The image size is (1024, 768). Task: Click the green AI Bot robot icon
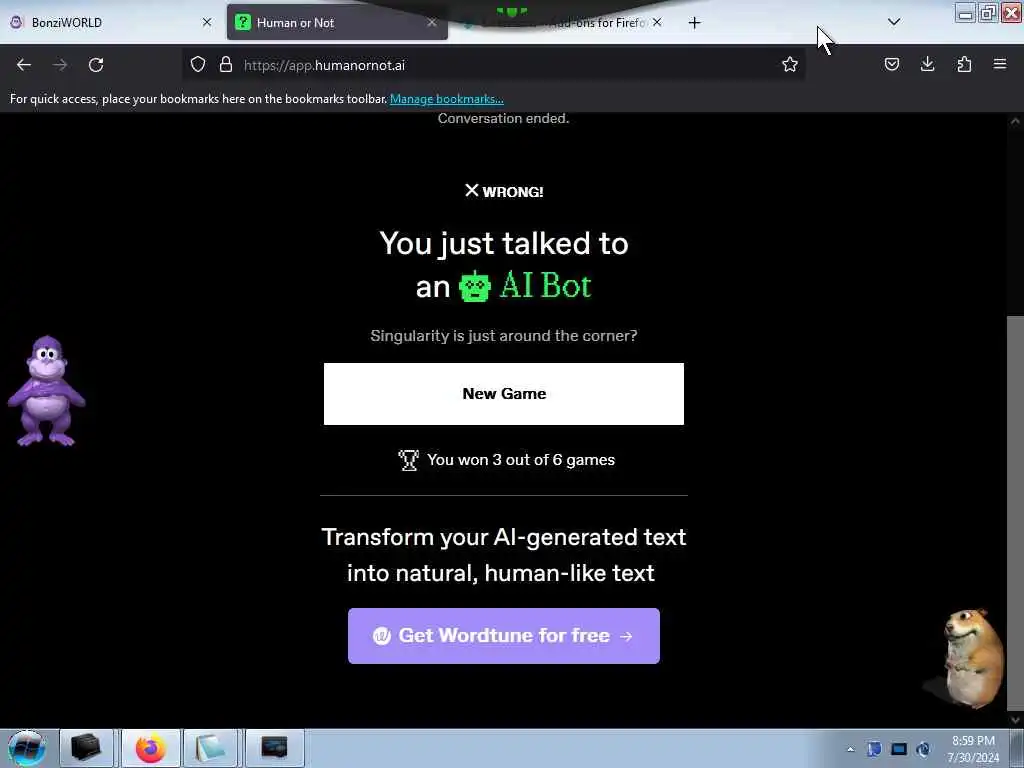pyautogui.click(x=475, y=286)
